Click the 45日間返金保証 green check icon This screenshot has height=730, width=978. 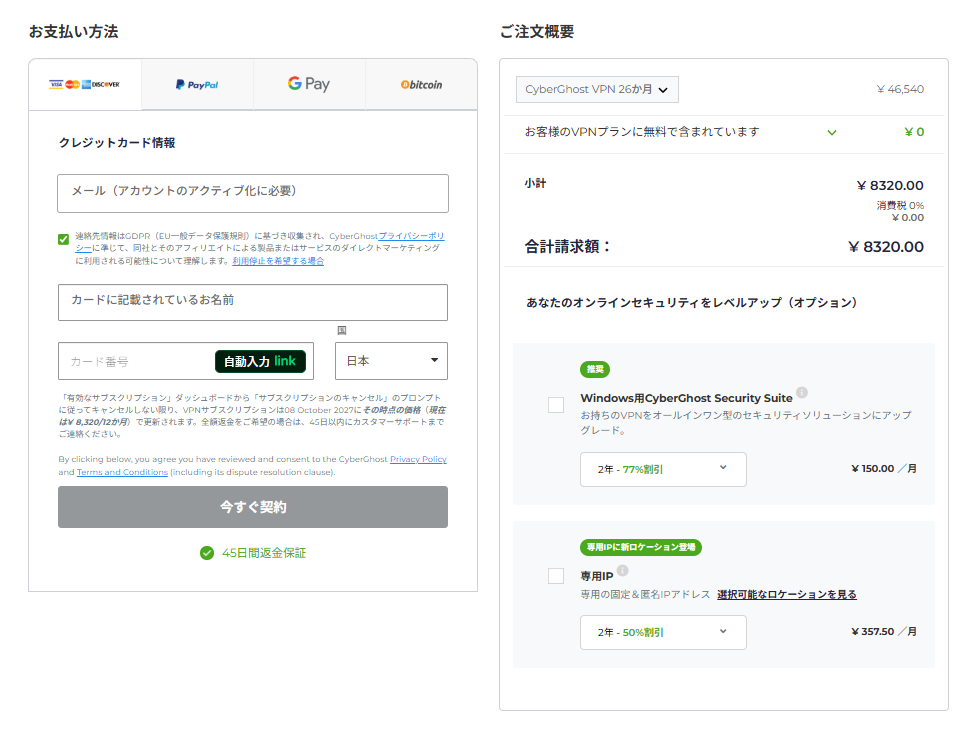[x=207, y=553]
